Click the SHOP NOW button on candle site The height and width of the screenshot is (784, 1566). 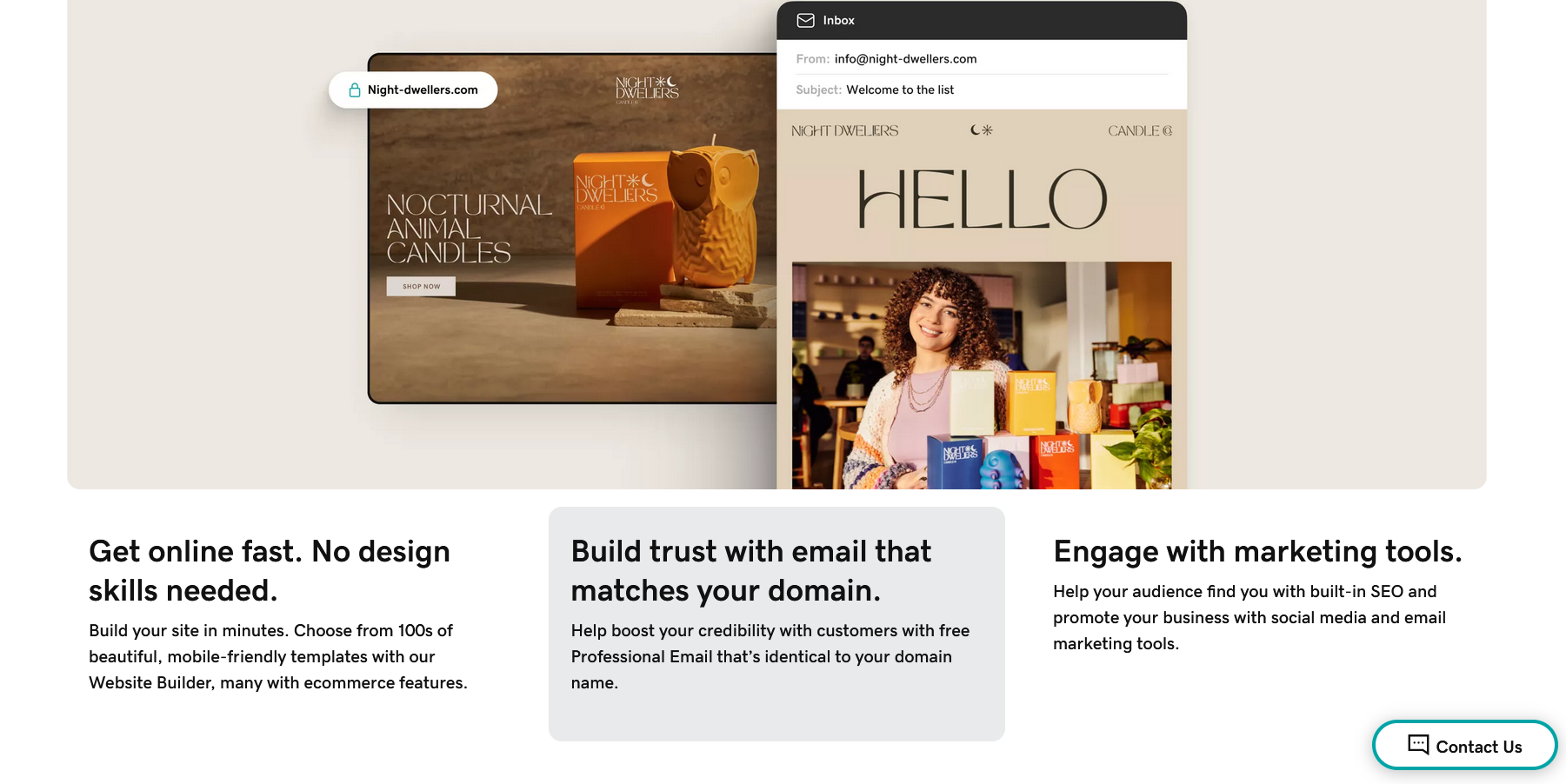[421, 286]
